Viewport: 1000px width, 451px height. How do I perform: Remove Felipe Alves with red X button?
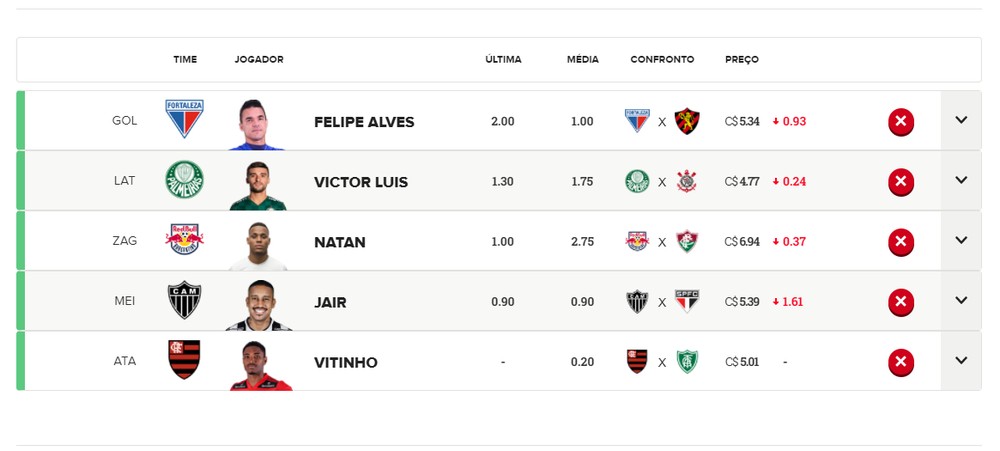click(x=901, y=121)
